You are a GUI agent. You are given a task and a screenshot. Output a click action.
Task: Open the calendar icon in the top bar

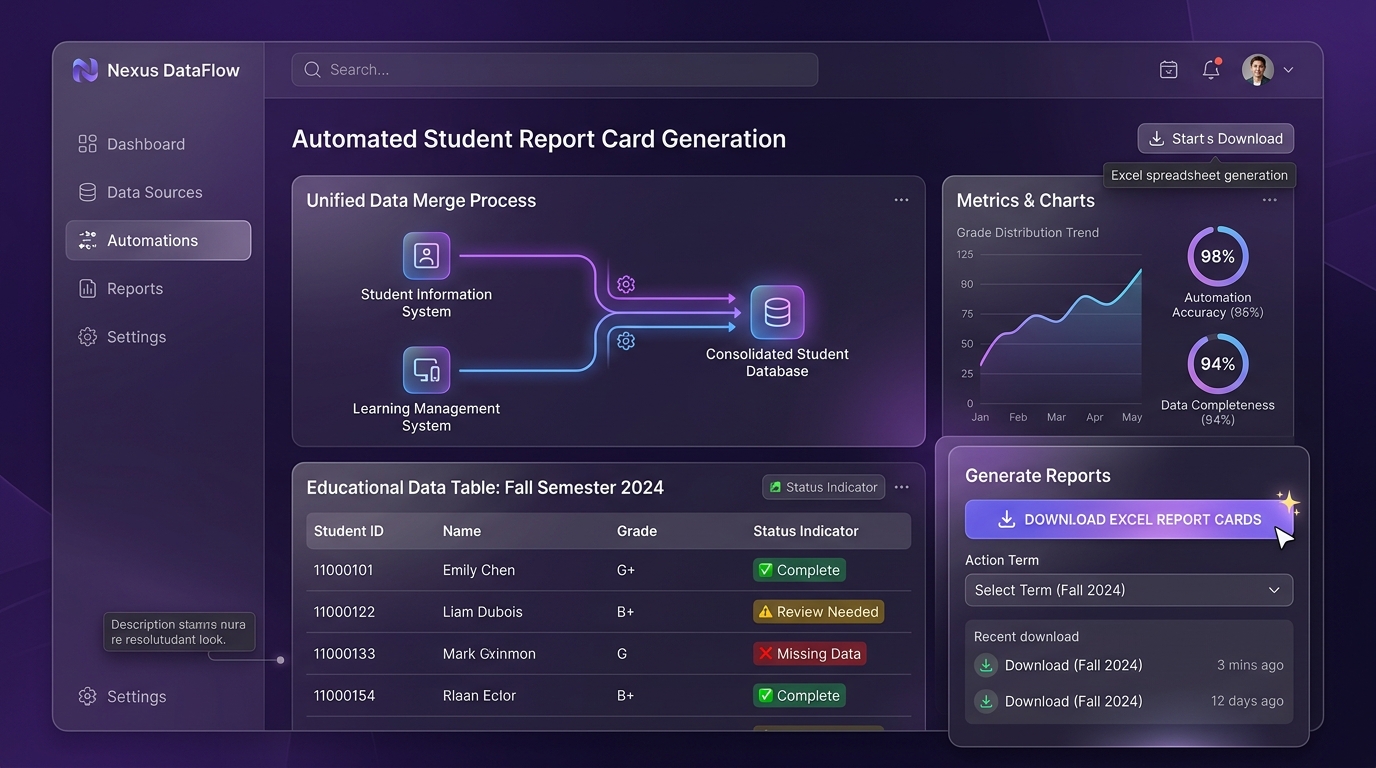click(1168, 70)
